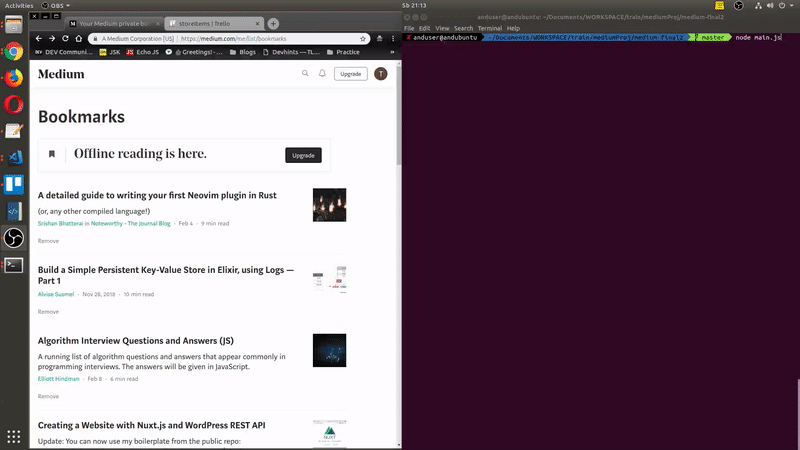800x450 pixels.
Task: Launch Firefox from the Ubuntu dock
Action: pos(14,78)
